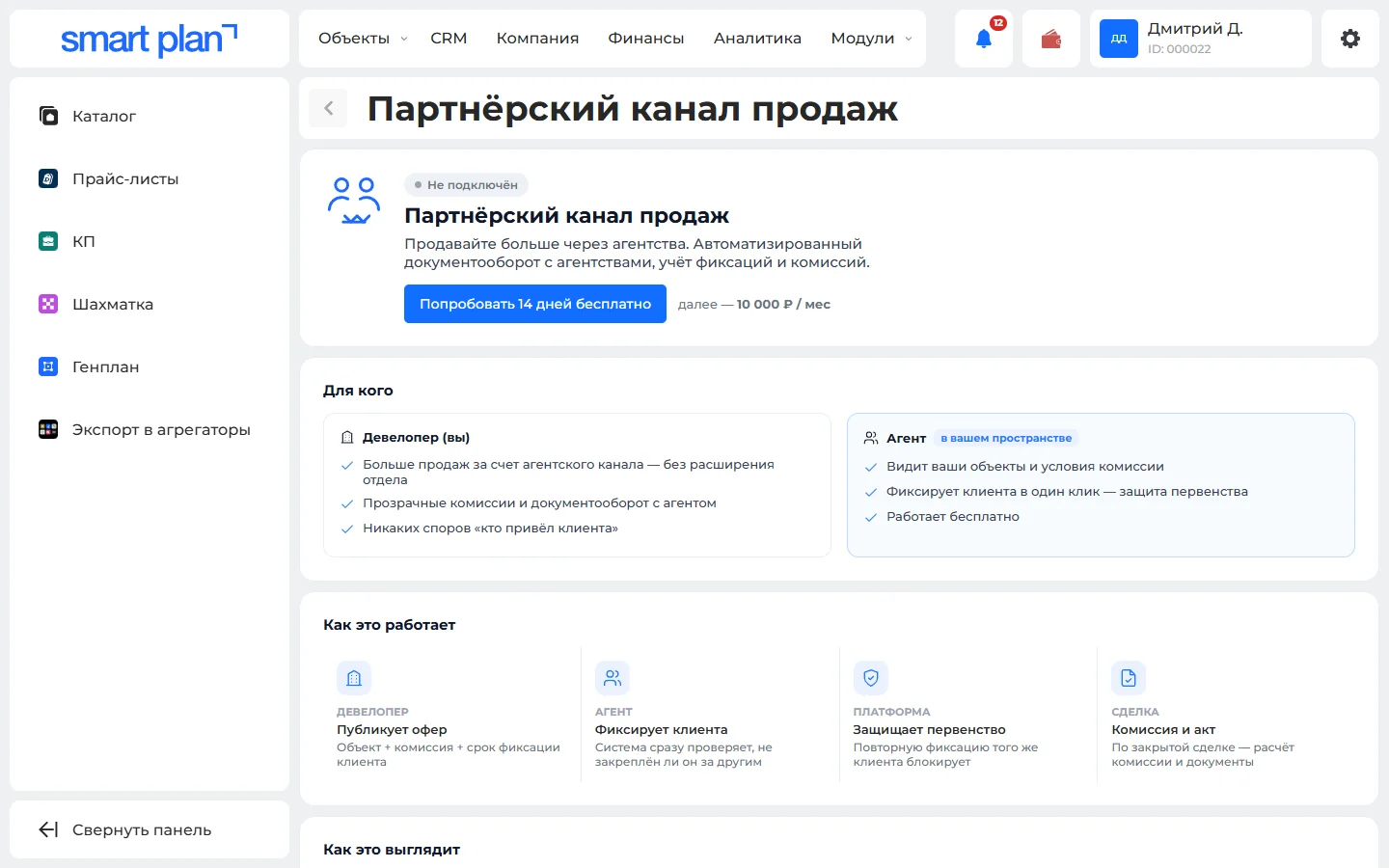Open the Аналитика menu item

[757, 39]
